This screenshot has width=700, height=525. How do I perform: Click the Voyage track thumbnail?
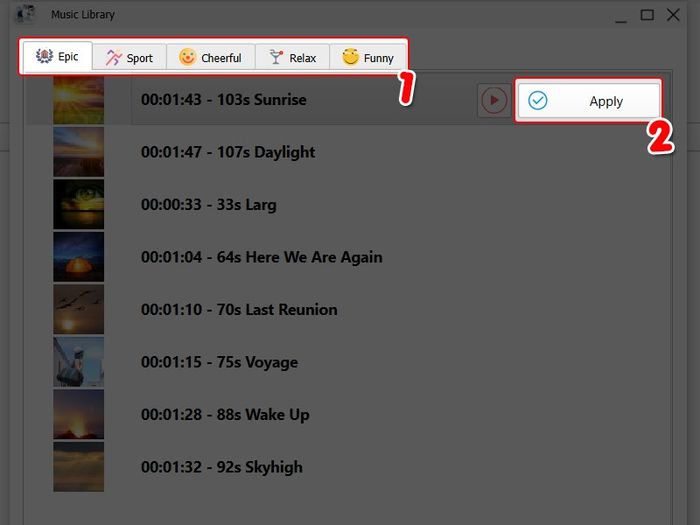[79, 362]
